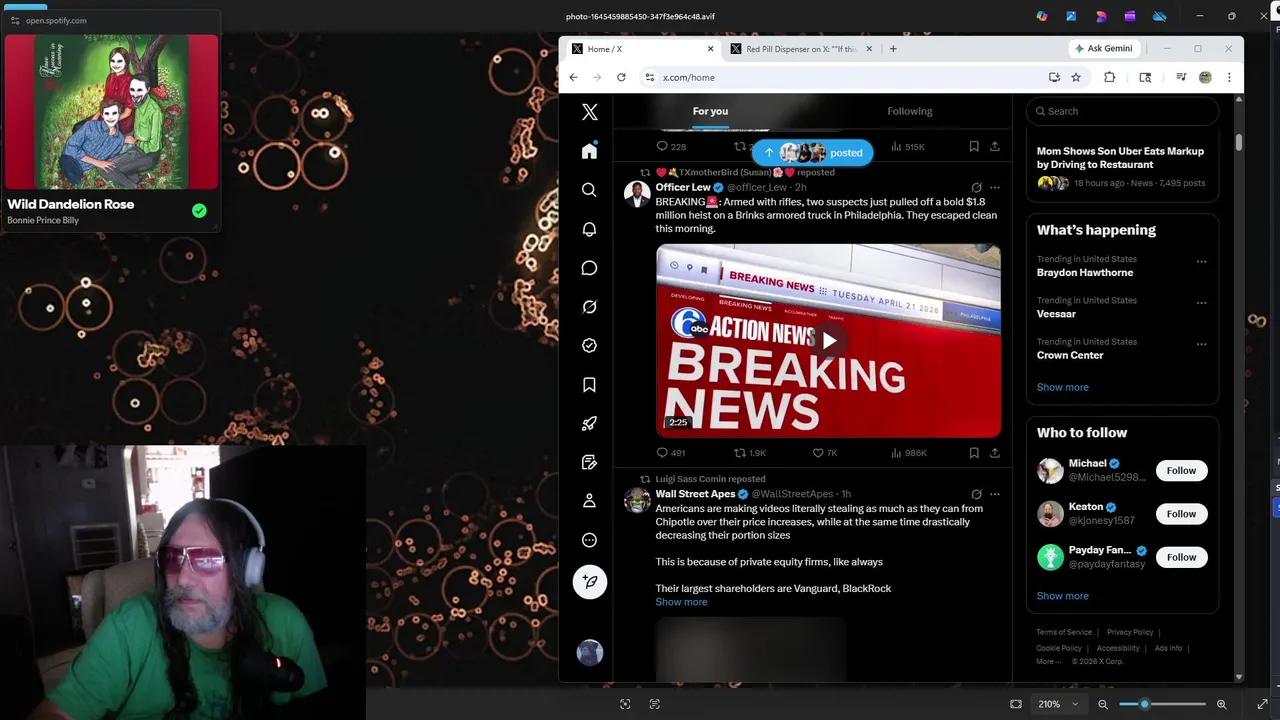This screenshot has height=720, width=1280.
Task: Open the Grok icon in X sidebar
Action: click(589, 307)
